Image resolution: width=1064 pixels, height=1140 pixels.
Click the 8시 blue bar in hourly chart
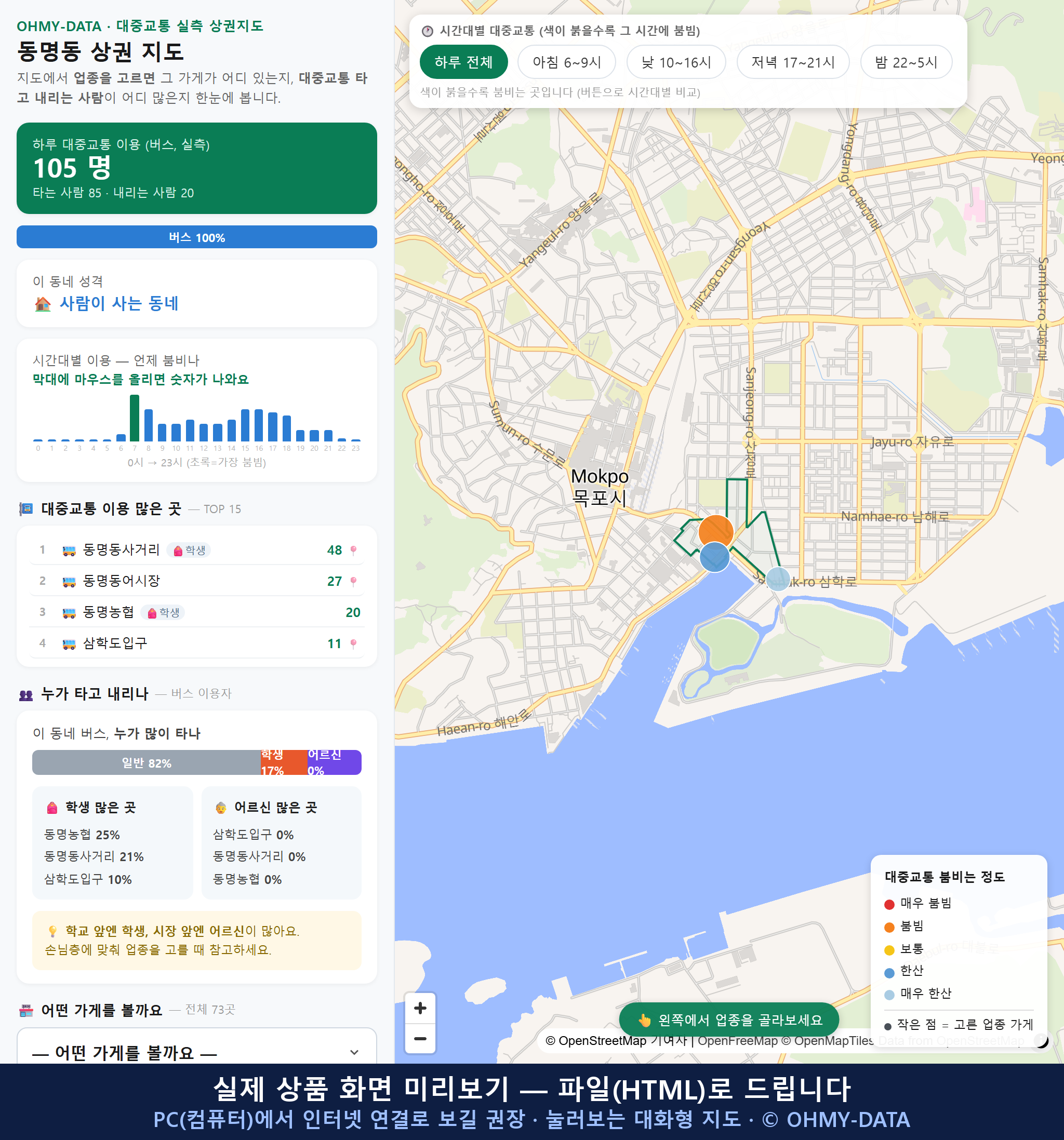(x=149, y=425)
